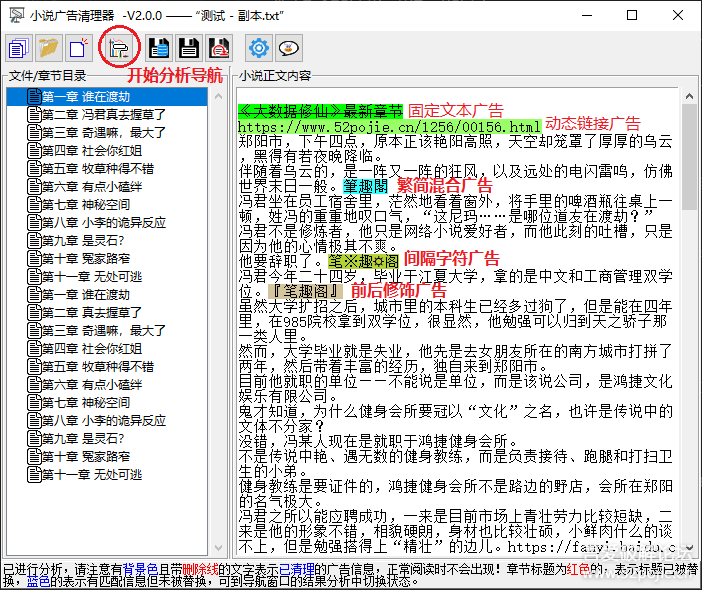The image size is (702, 590).
Task: Click the fanyi.baidu URL in the last line
Action: point(592,547)
